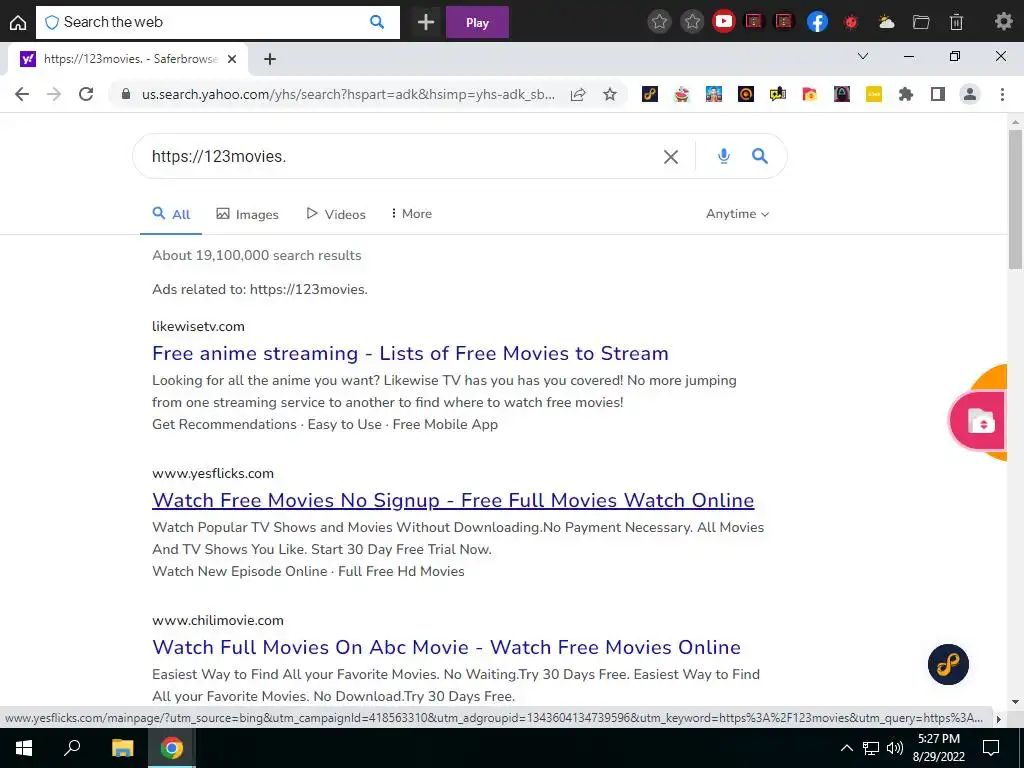
Task: Reload the page with the refresh icon
Action: click(x=86, y=94)
